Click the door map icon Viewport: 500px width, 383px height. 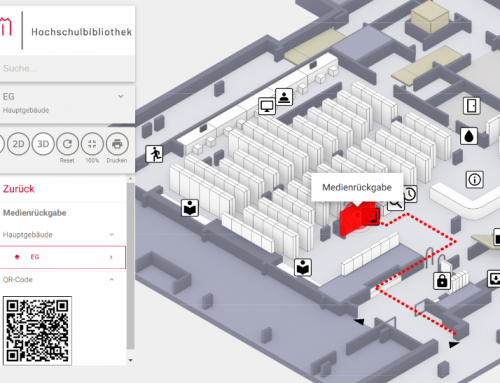(x=472, y=106)
